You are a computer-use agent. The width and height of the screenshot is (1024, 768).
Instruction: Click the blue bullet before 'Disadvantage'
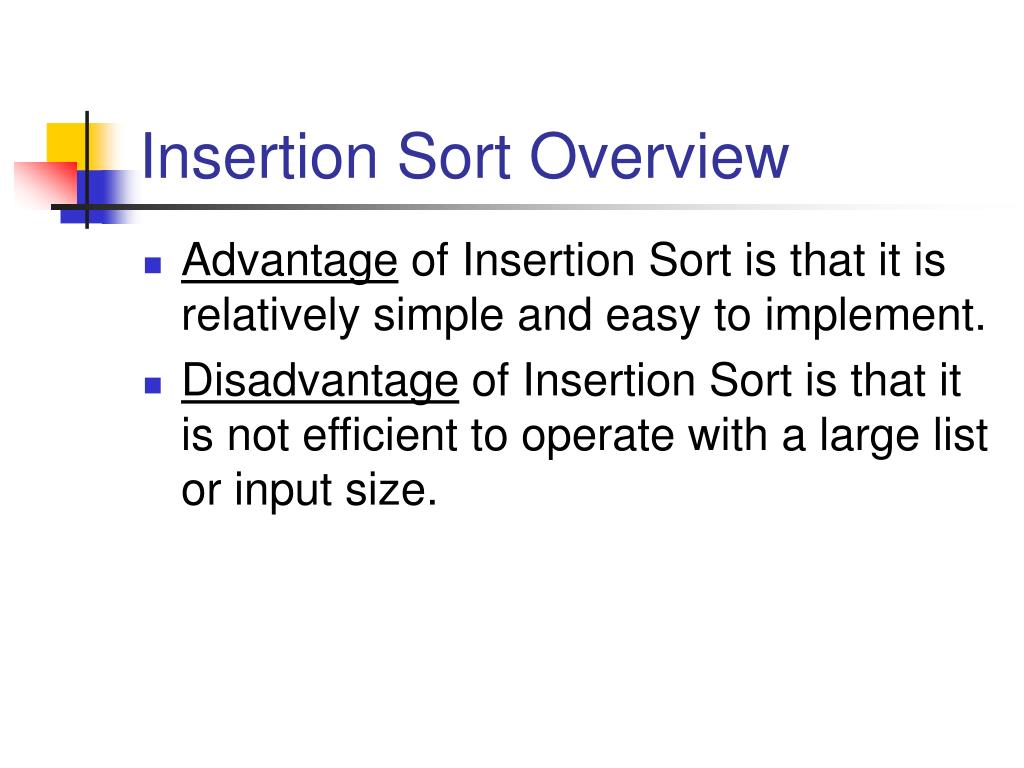pyautogui.click(x=153, y=385)
